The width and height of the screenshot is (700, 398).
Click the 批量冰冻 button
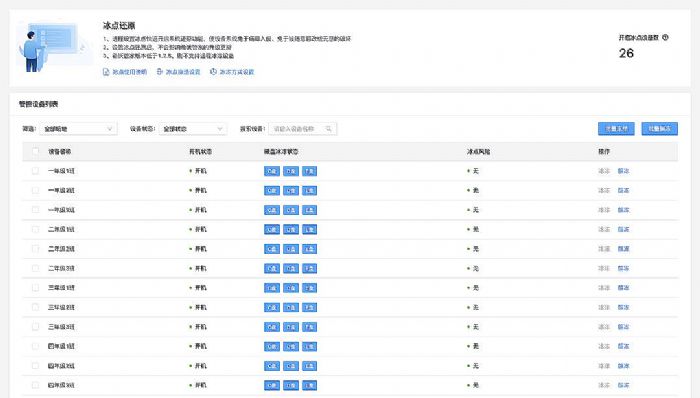[x=616, y=129]
